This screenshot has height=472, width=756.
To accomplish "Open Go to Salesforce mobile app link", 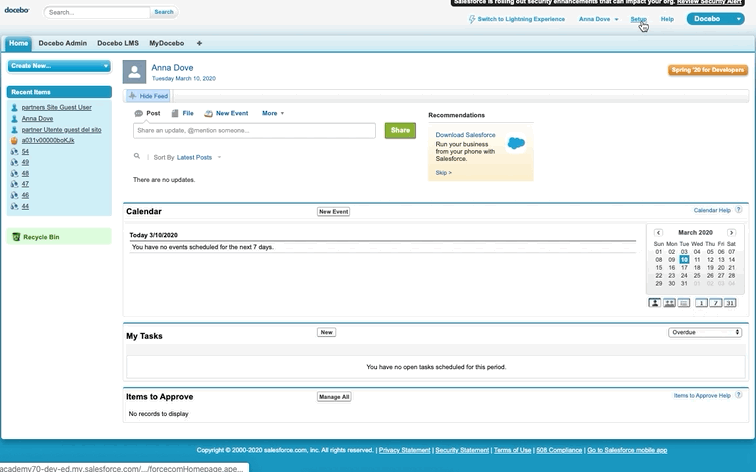I will pos(627,450).
